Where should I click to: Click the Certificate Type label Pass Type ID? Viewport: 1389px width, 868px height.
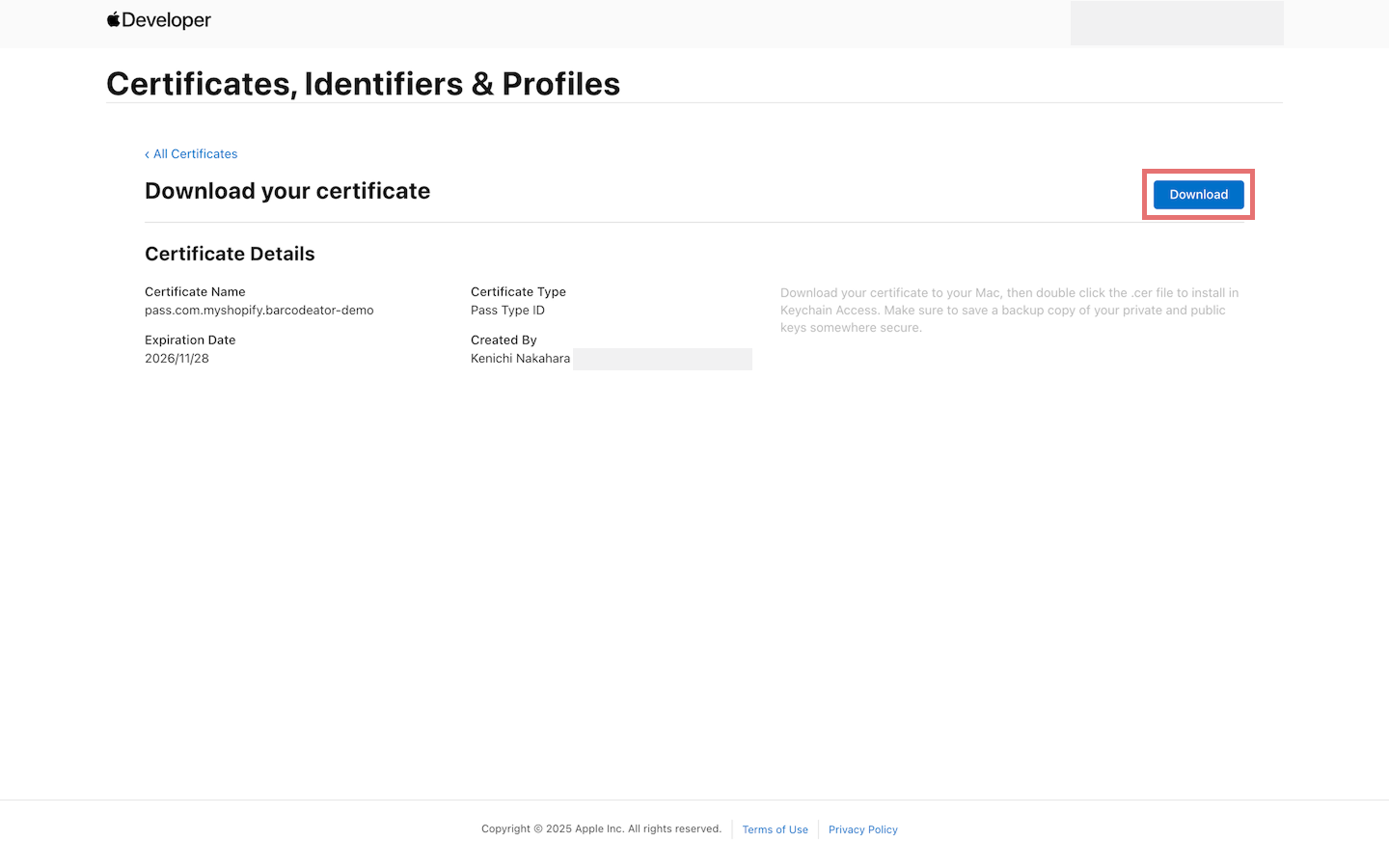pyautogui.click(x=507, y=310)
